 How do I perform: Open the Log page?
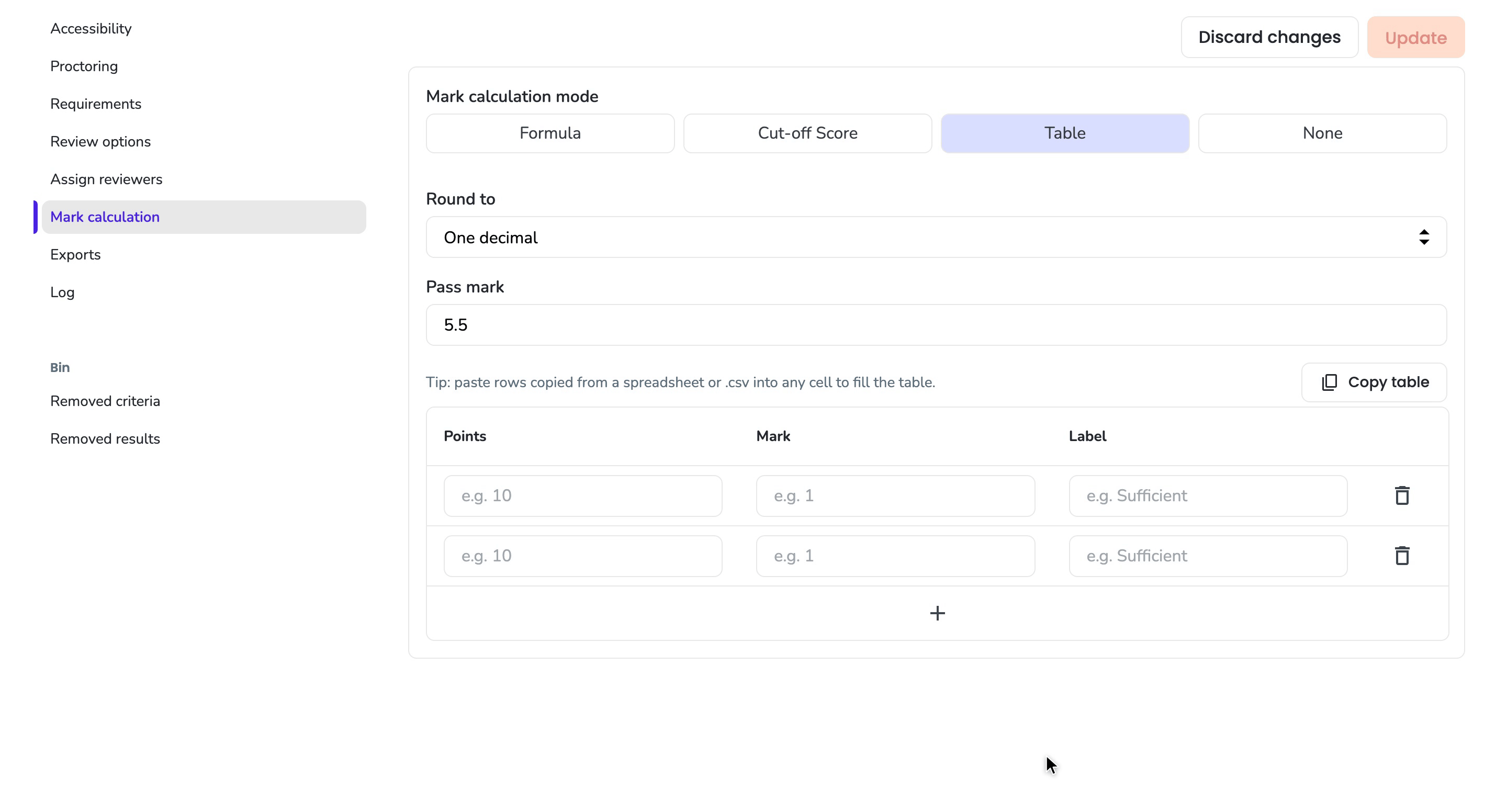pos(62,292)
